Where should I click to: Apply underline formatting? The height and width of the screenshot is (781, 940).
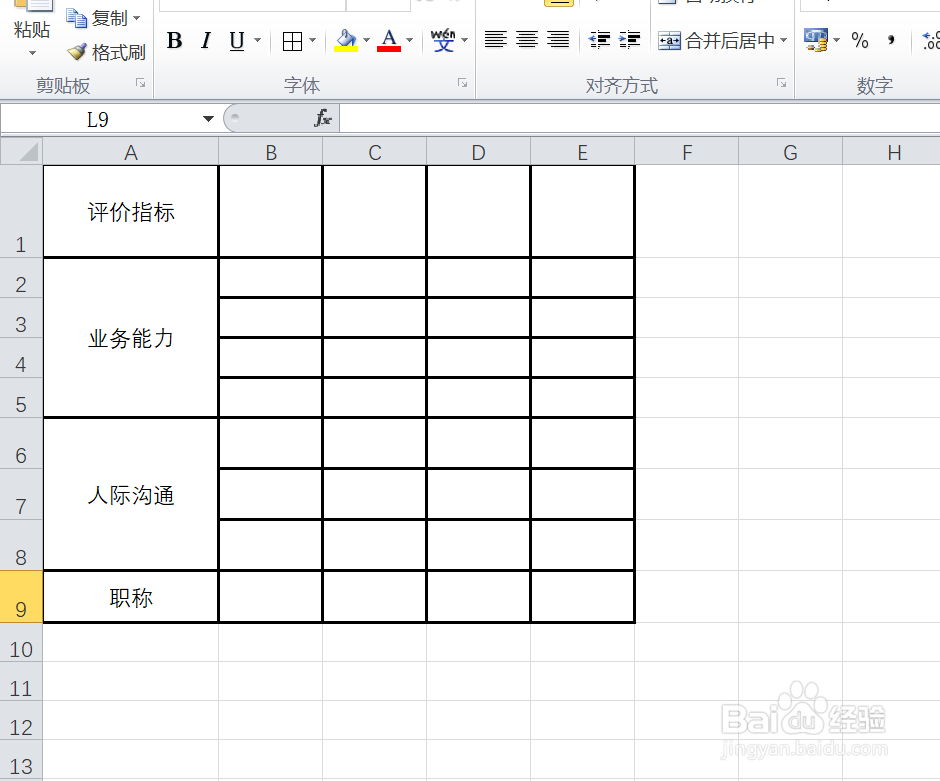point(237,41)
